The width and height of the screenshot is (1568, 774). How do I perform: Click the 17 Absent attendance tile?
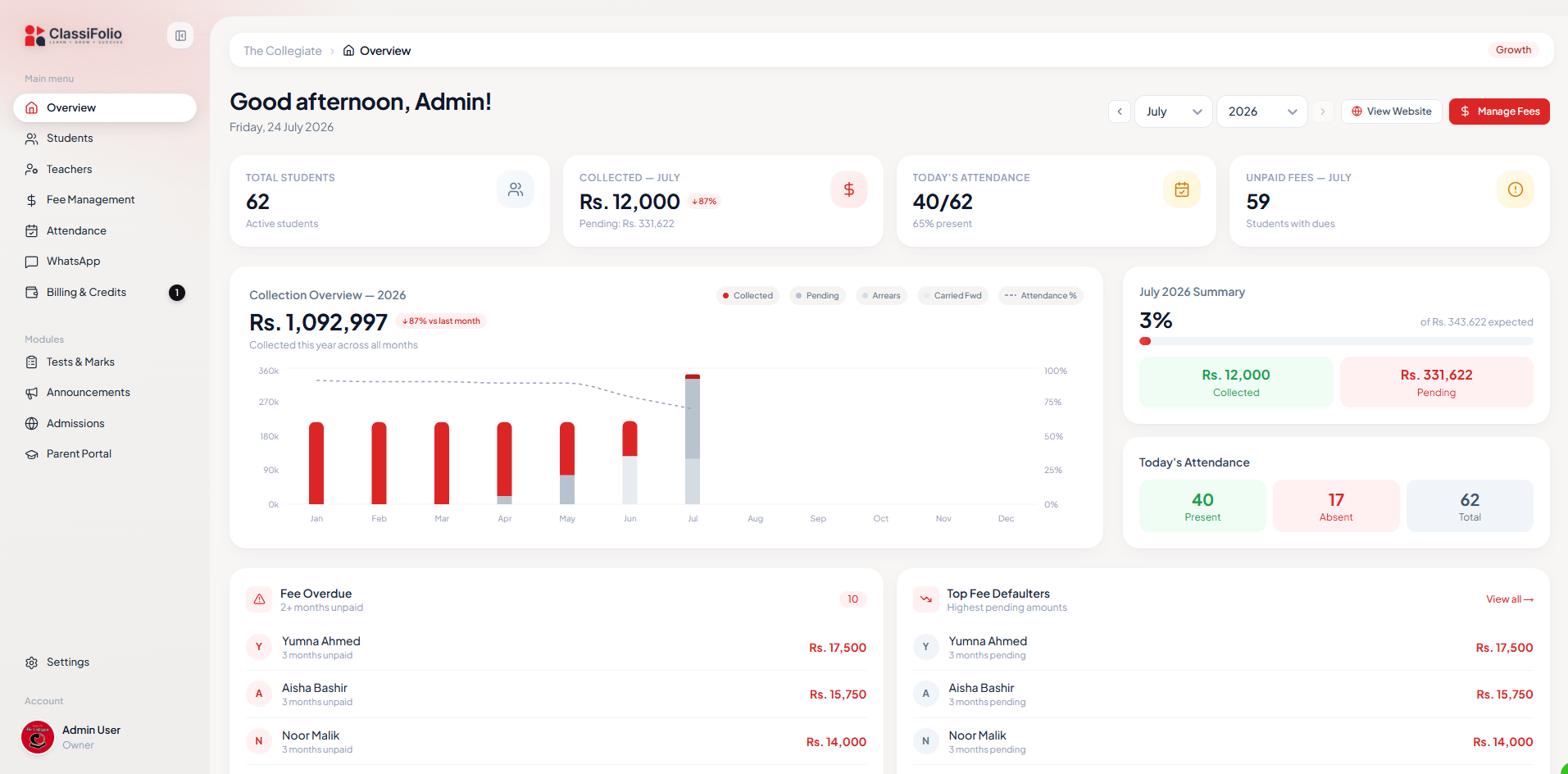(x=1336, y=506)
